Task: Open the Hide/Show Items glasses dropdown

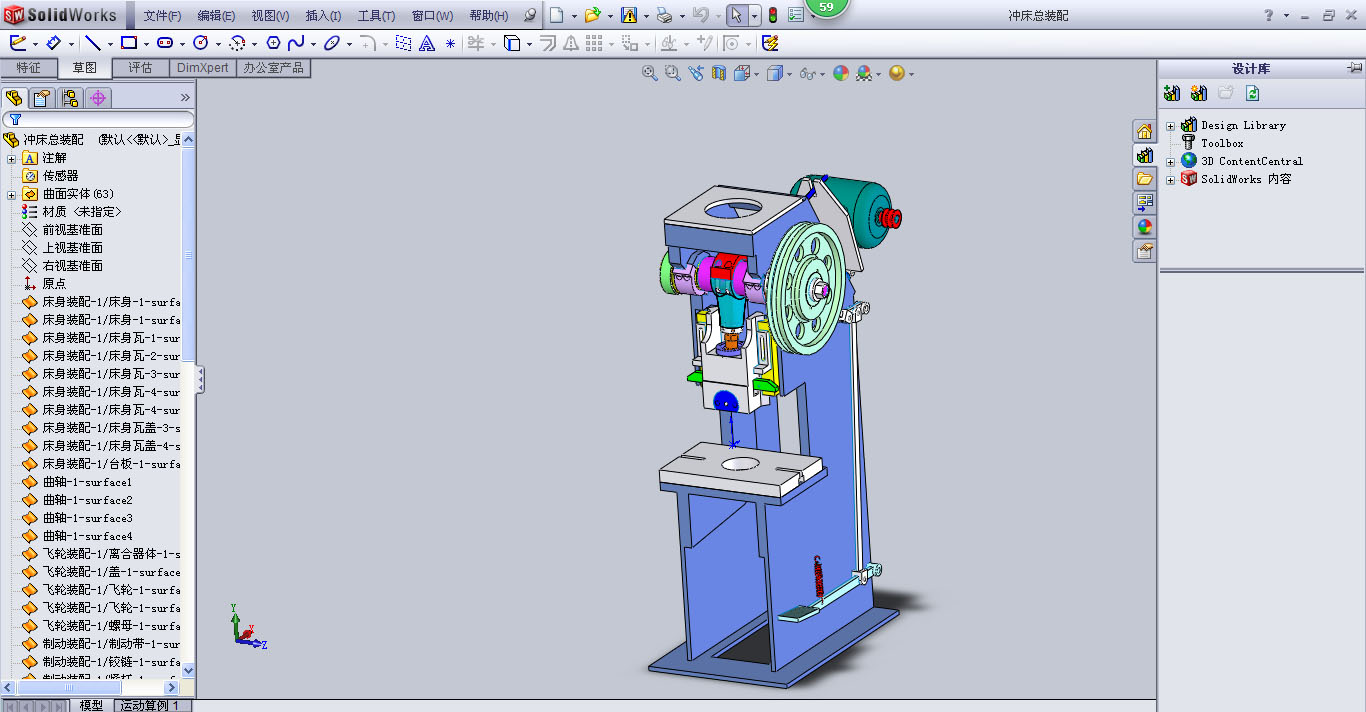Action: [x=810, y=73]
